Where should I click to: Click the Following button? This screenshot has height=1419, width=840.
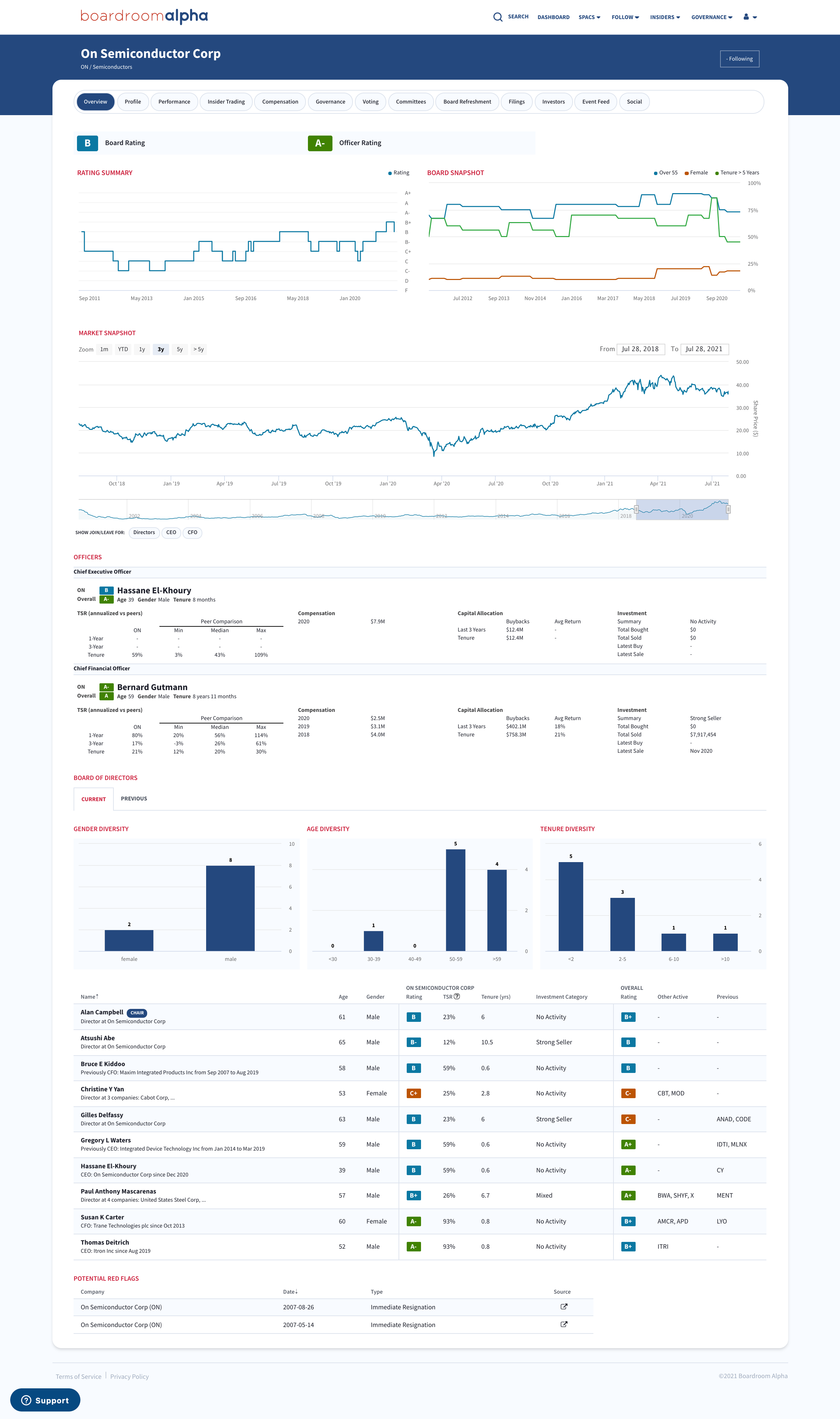pos(739,59)
